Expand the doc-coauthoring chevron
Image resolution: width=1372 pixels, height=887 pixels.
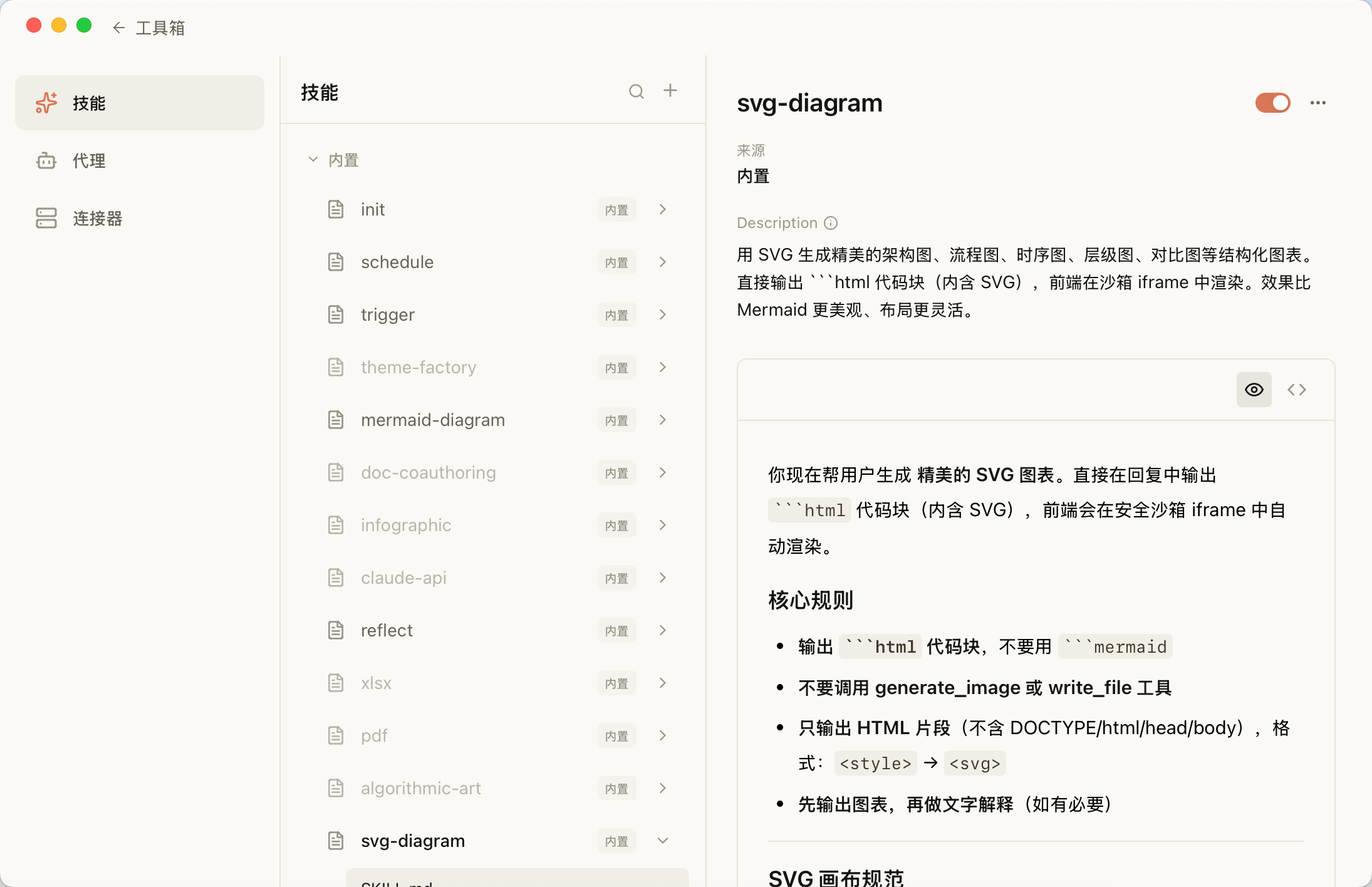coord(663,472)
